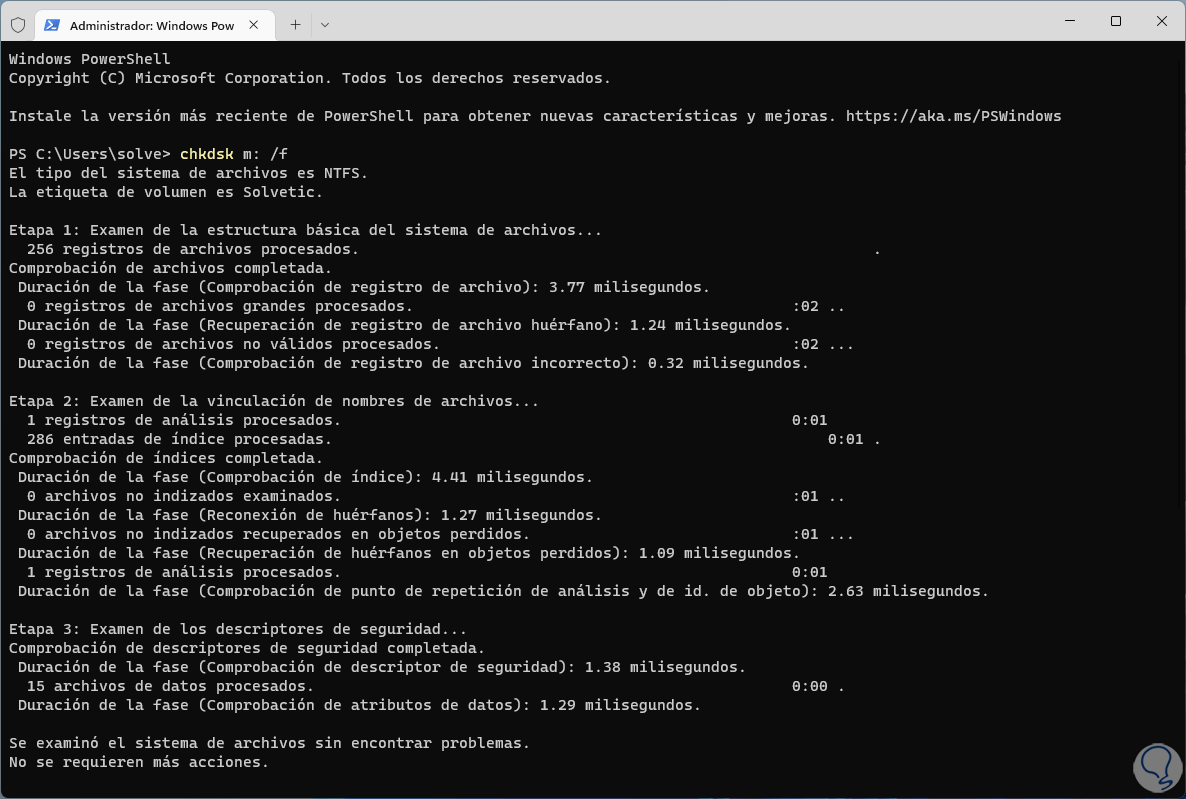
Task: Click the 'Etapa 2: Examen de la vinculación' line
Action: click(x=274, y=401)
